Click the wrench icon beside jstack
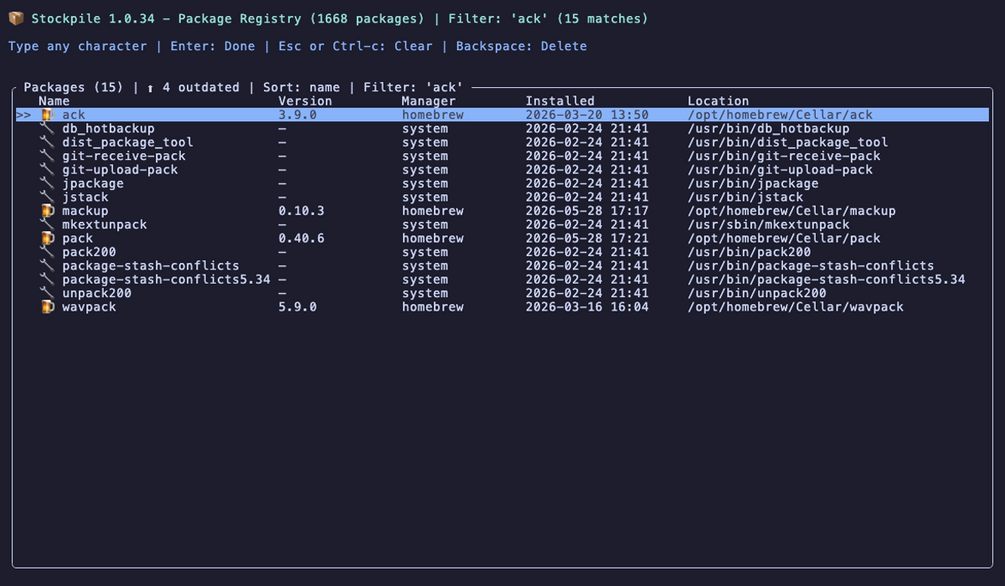The width and height of the screenshot is (1005, 586). pos(47,197)
